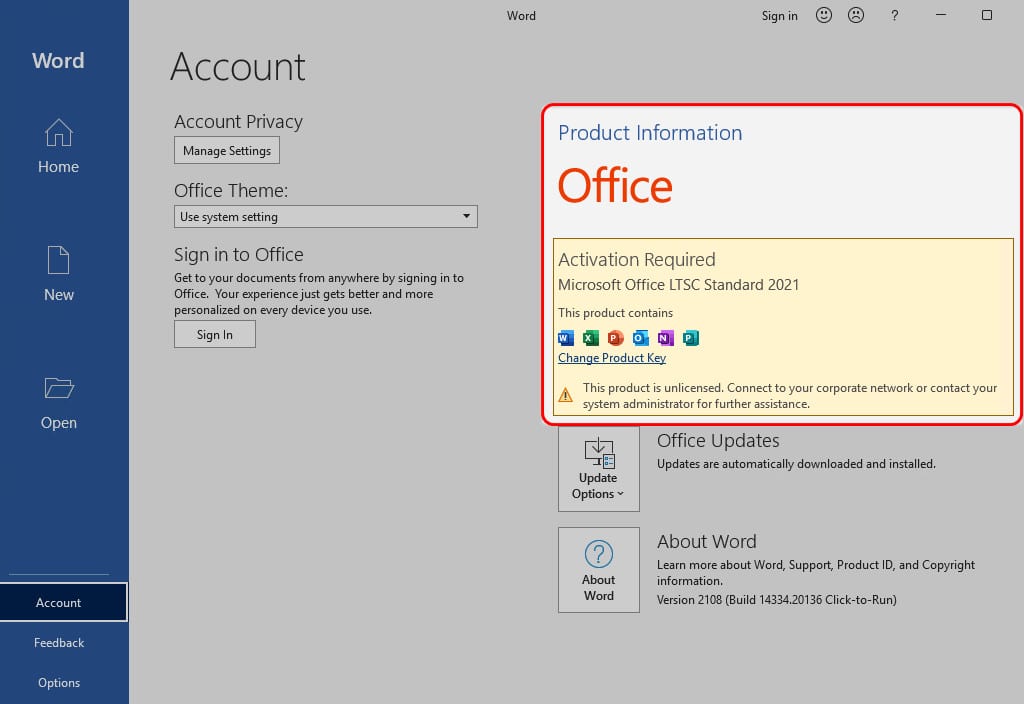Click the 'This product contains' label

[615, 313]
